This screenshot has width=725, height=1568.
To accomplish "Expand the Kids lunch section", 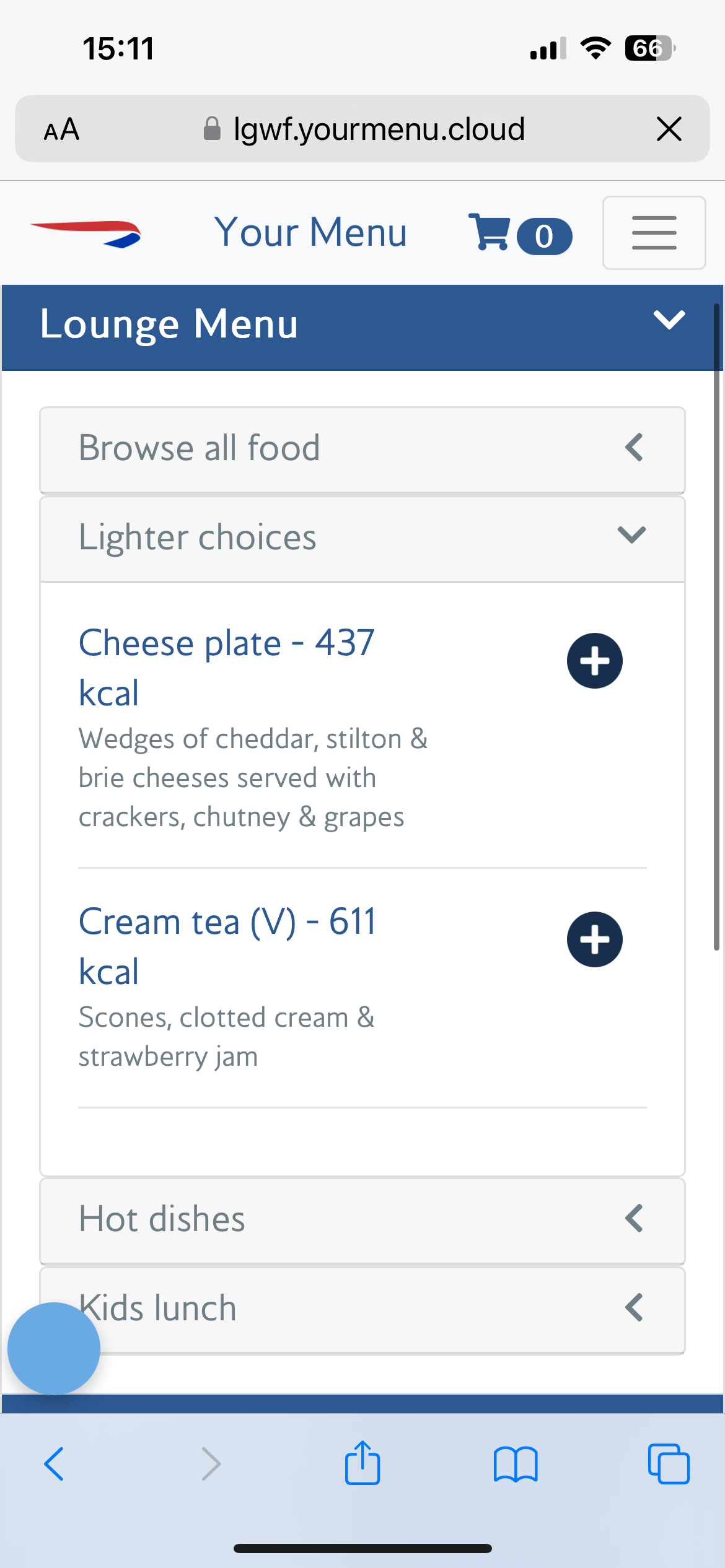I will (362, 1308).
